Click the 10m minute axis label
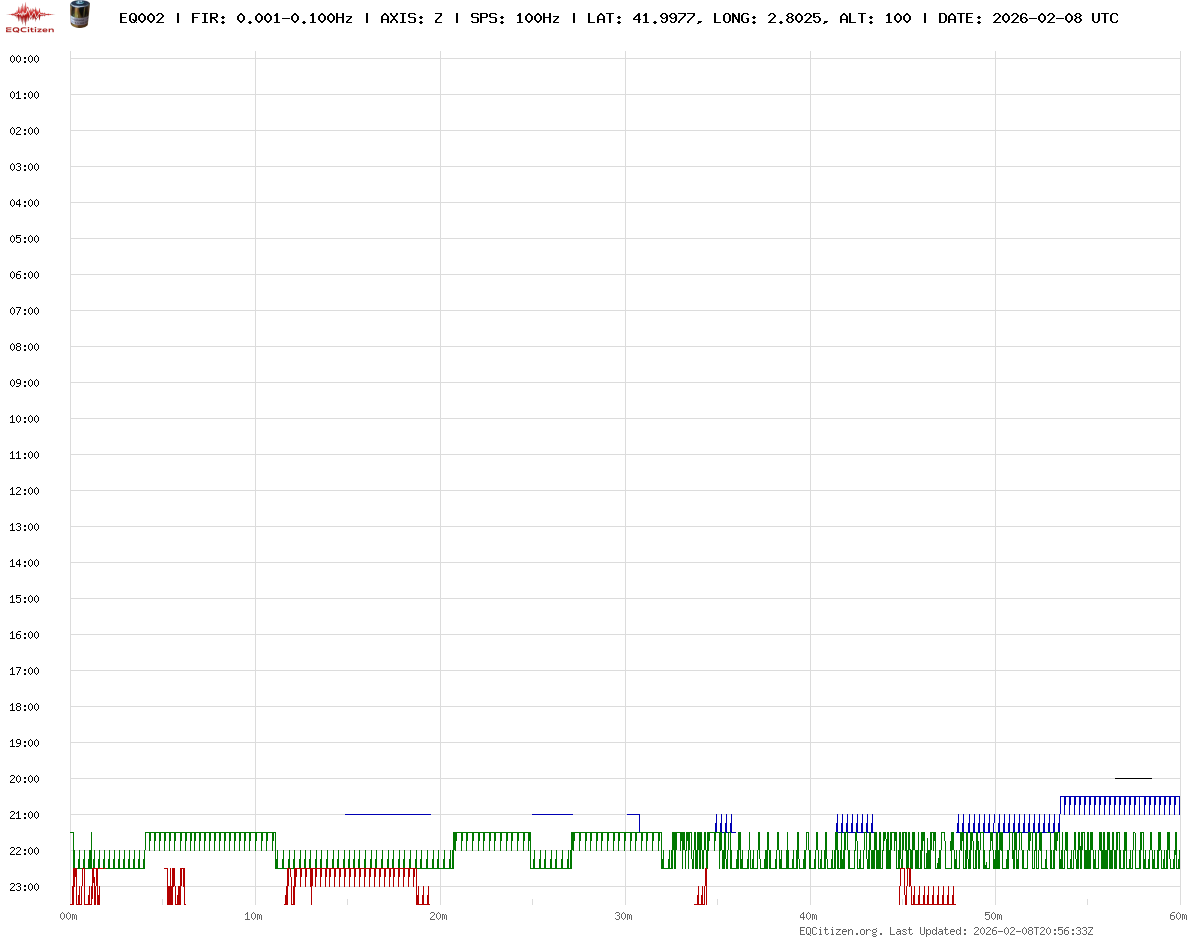This screenshot has height=940, width=1200. [x=254, y=916]
